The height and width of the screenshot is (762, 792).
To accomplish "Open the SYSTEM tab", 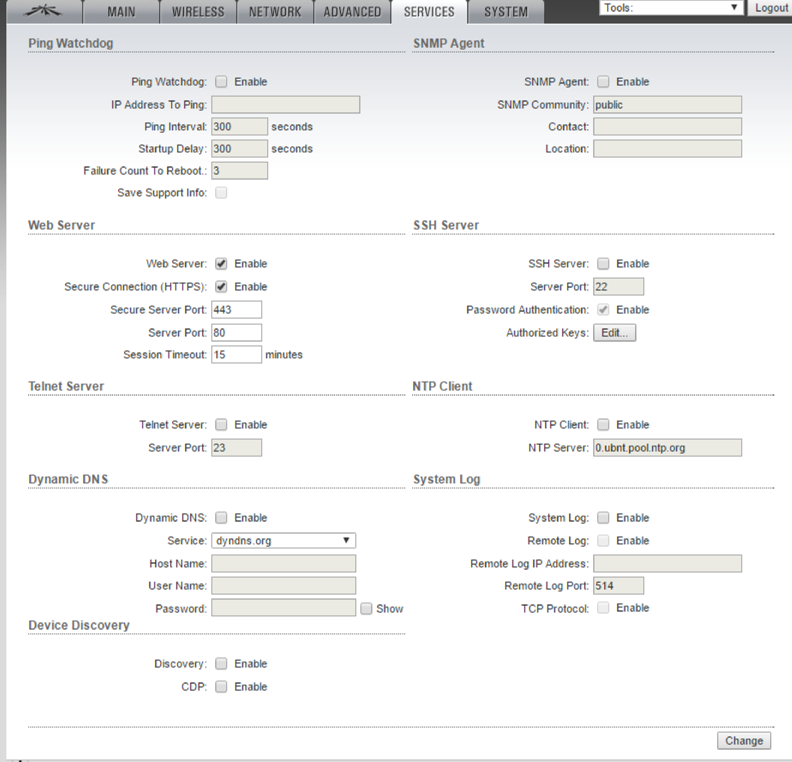I will 506,12.
